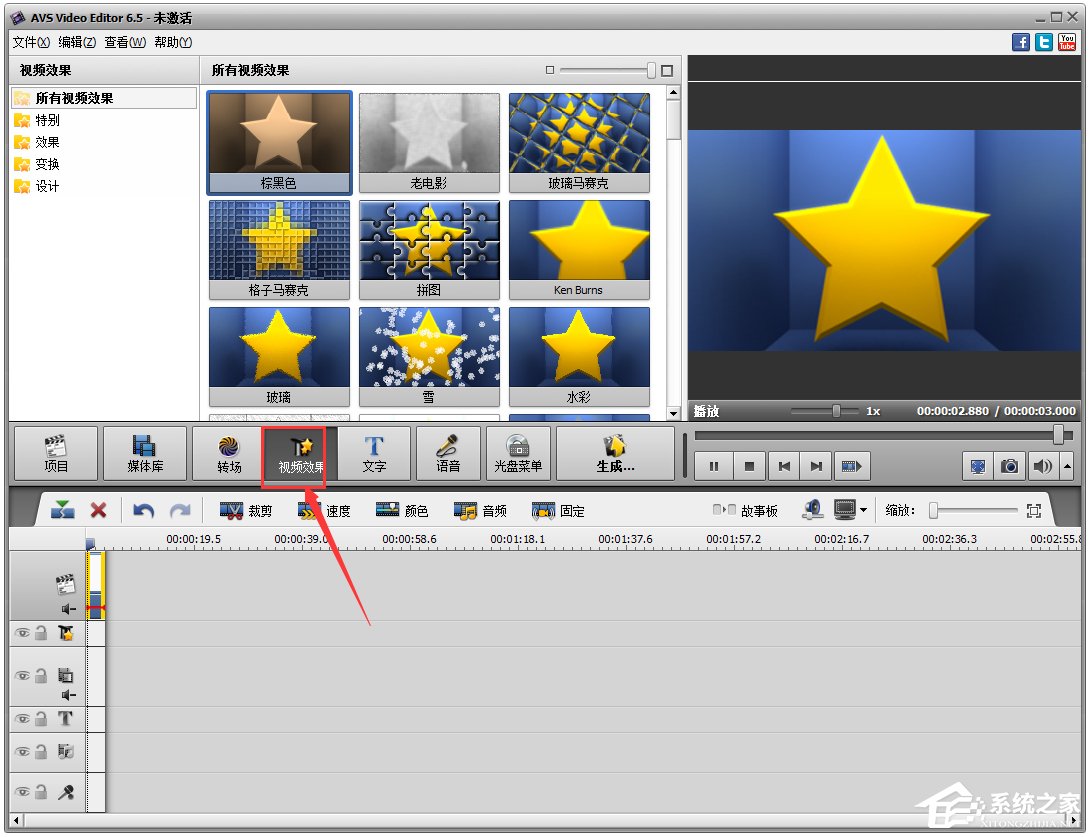Image resolution: width=1090 pixels, height=837 pixels.
Task: Open the 文件 menu
Action: pyautogui.click(x=31, y=42)
